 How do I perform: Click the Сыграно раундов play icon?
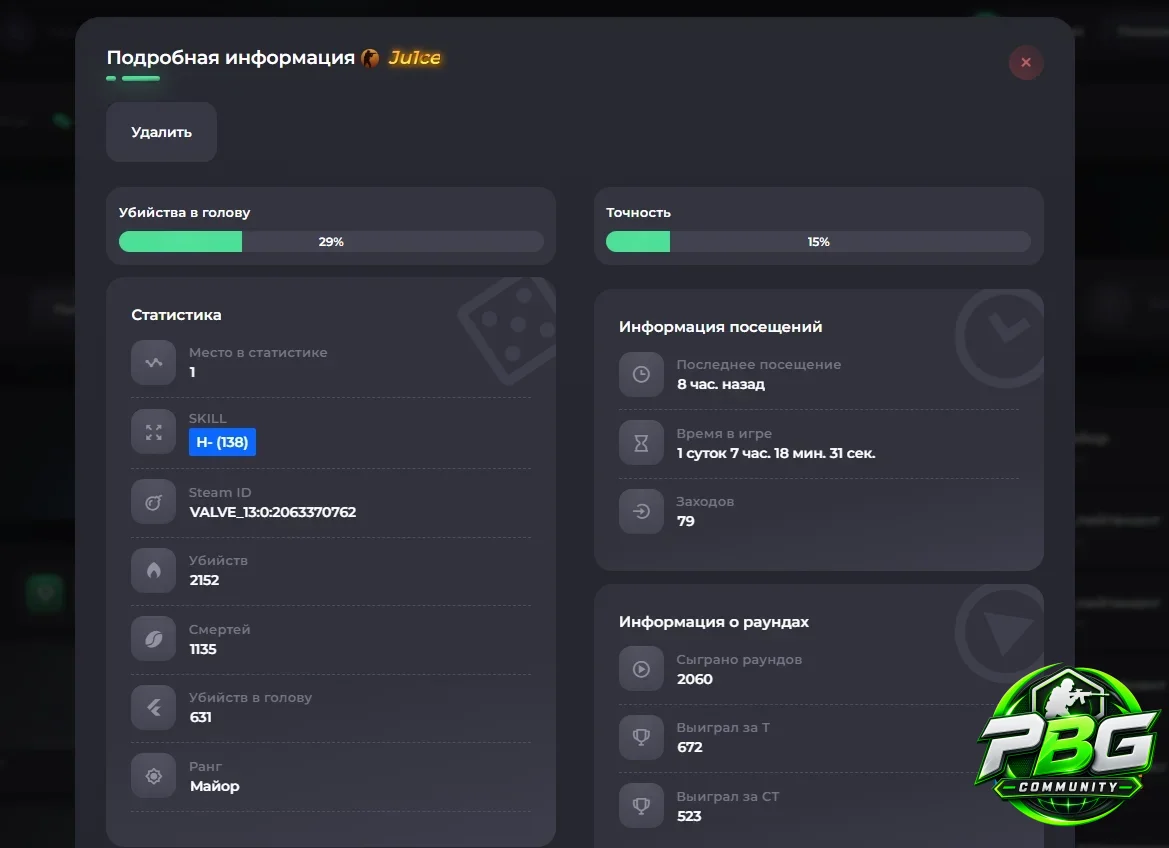coord(641,669)
